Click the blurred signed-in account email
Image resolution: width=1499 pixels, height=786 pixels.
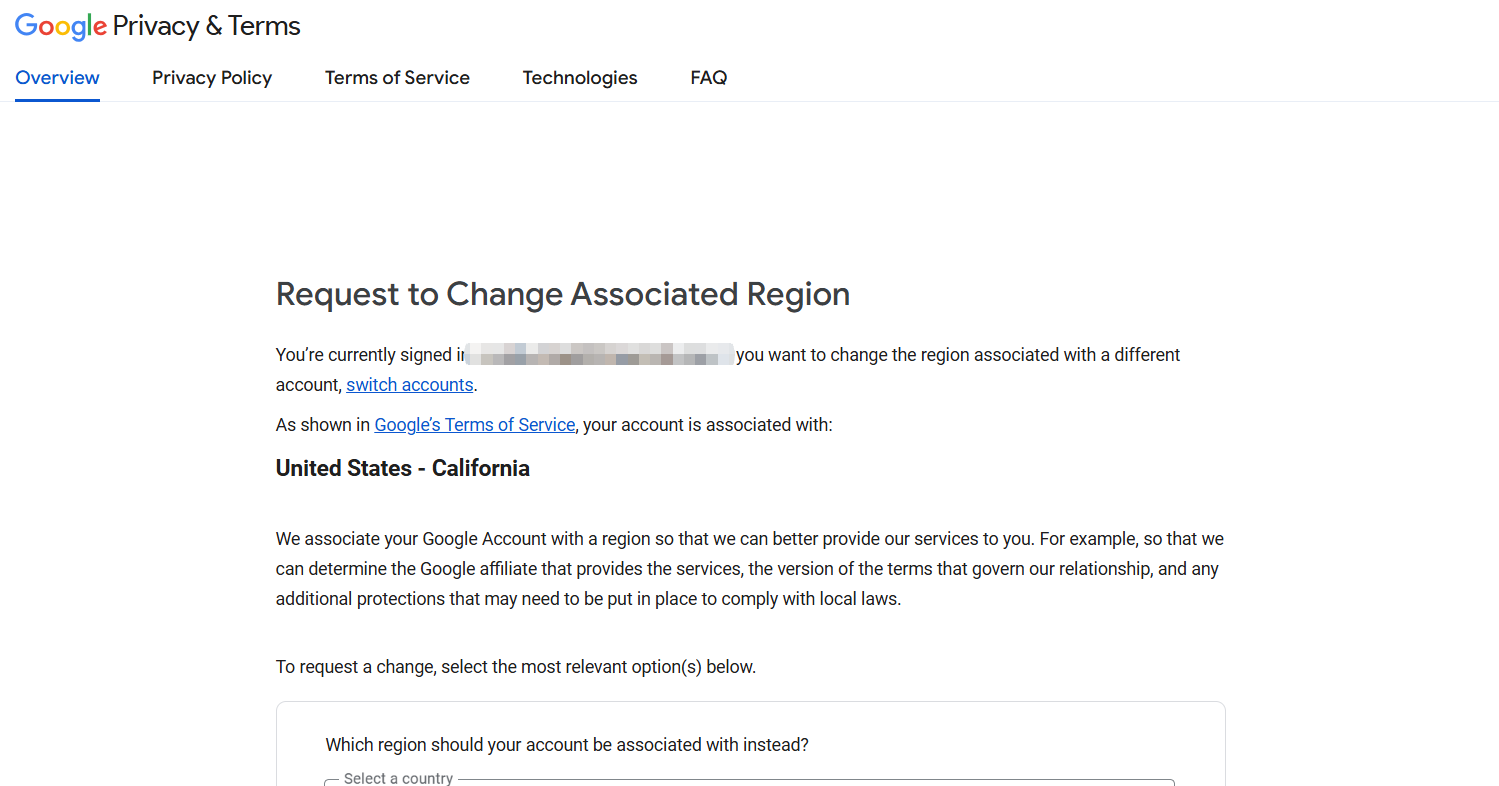point(600,355)
